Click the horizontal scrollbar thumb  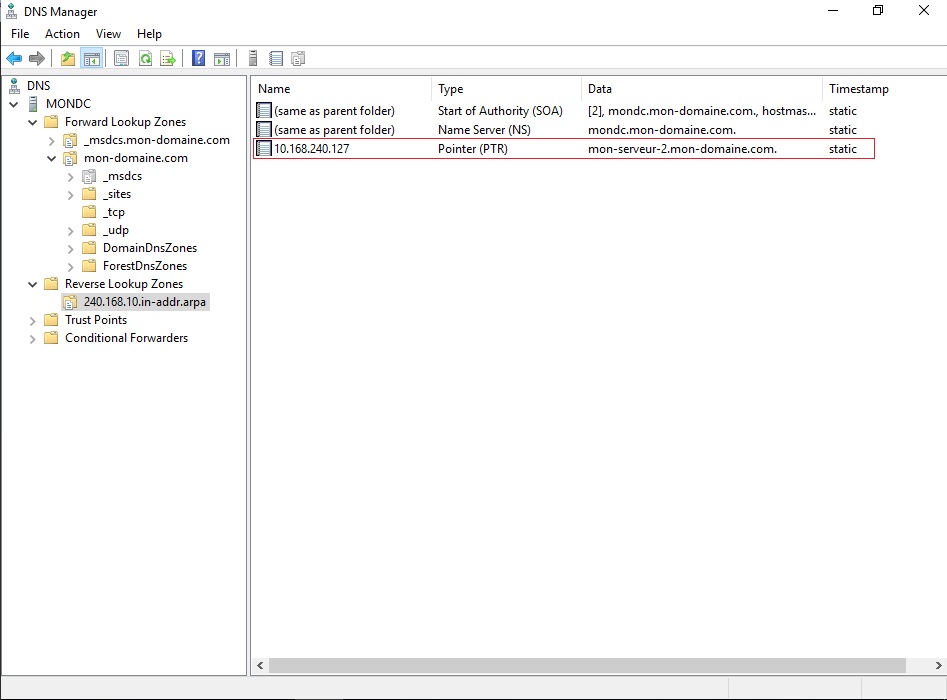pos(587,666)
